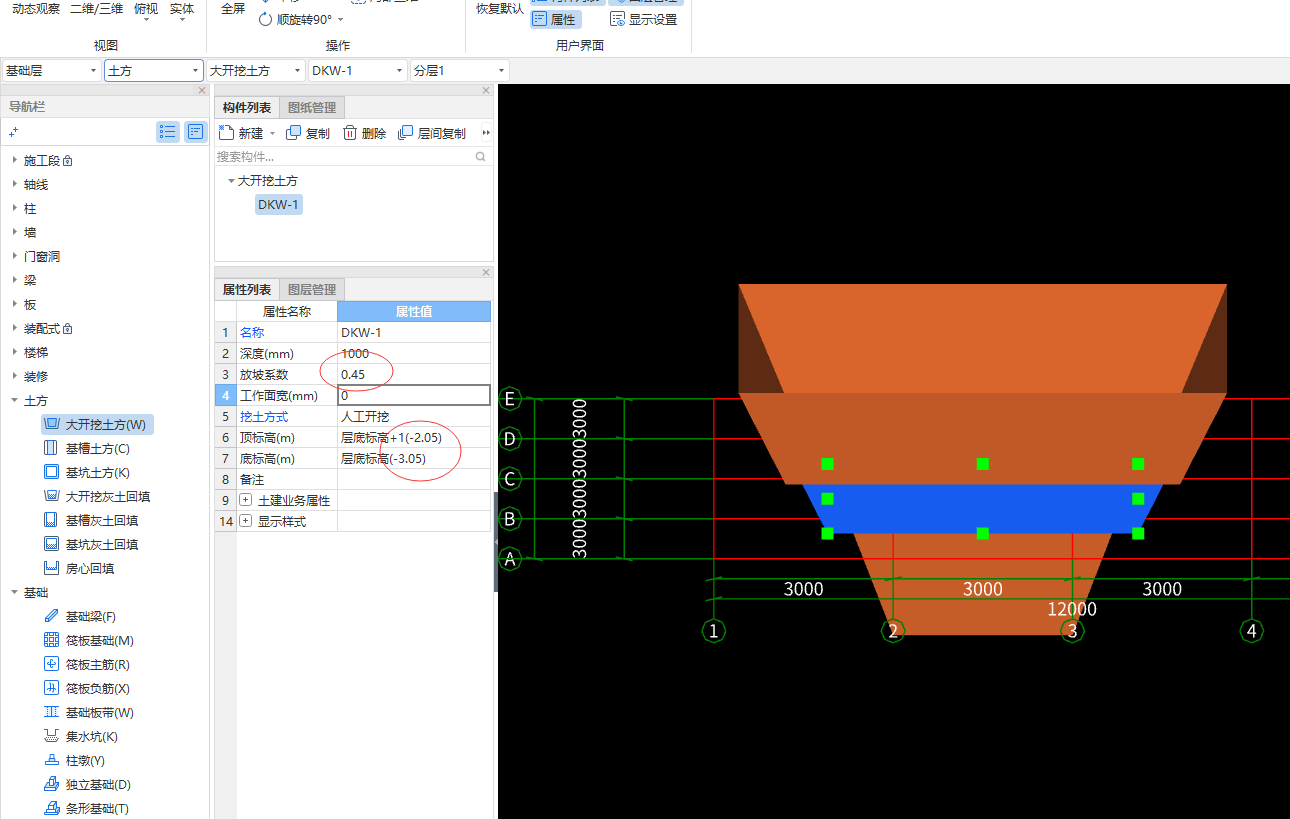Screen dimensions: 1290x819
Task: Collapse 大开挖土方 node in component list
Action: click(x=231, y=181)
